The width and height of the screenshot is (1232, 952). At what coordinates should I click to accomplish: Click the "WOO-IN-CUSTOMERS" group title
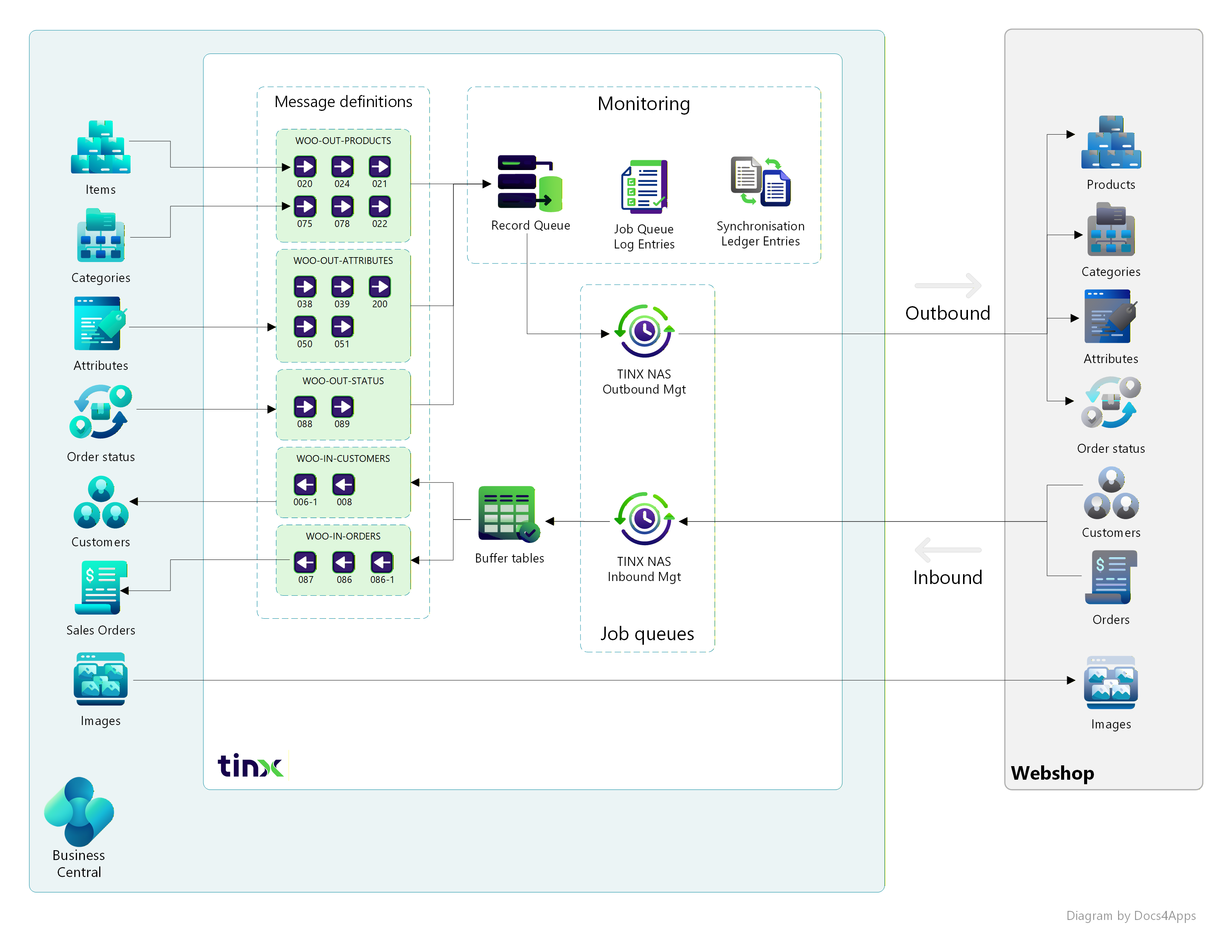[x=343, y=458]
